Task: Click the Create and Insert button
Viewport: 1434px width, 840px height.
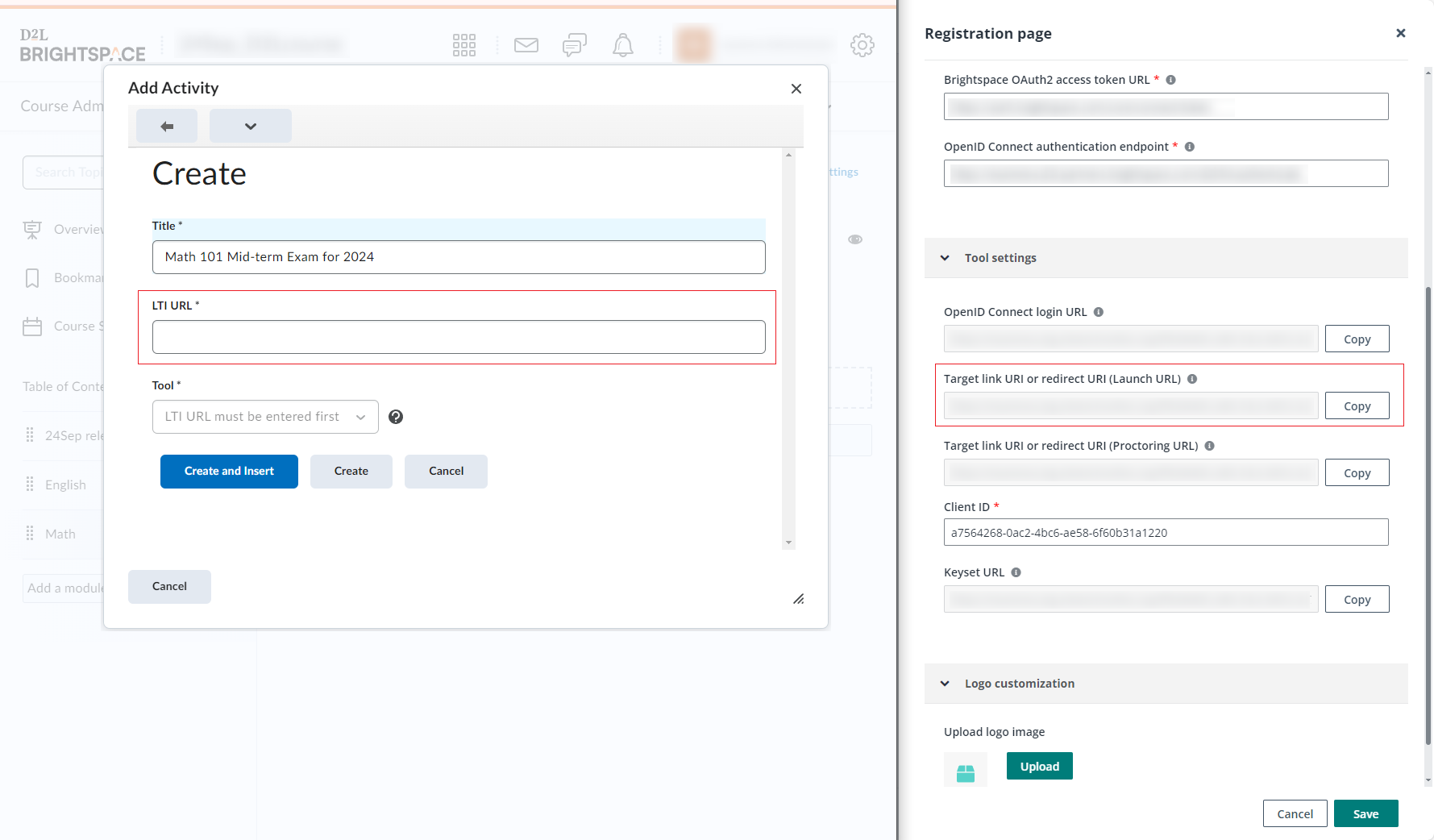Action: click(229, 472)
